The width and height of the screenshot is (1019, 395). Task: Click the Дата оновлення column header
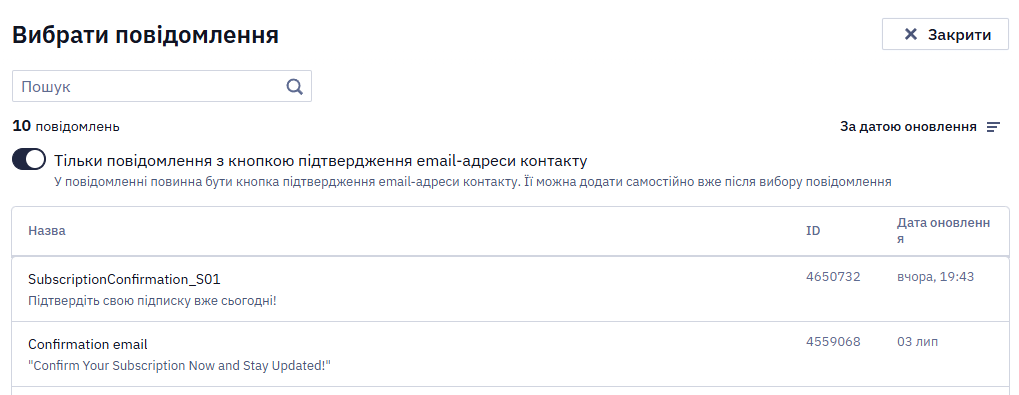tap(944, 231)
